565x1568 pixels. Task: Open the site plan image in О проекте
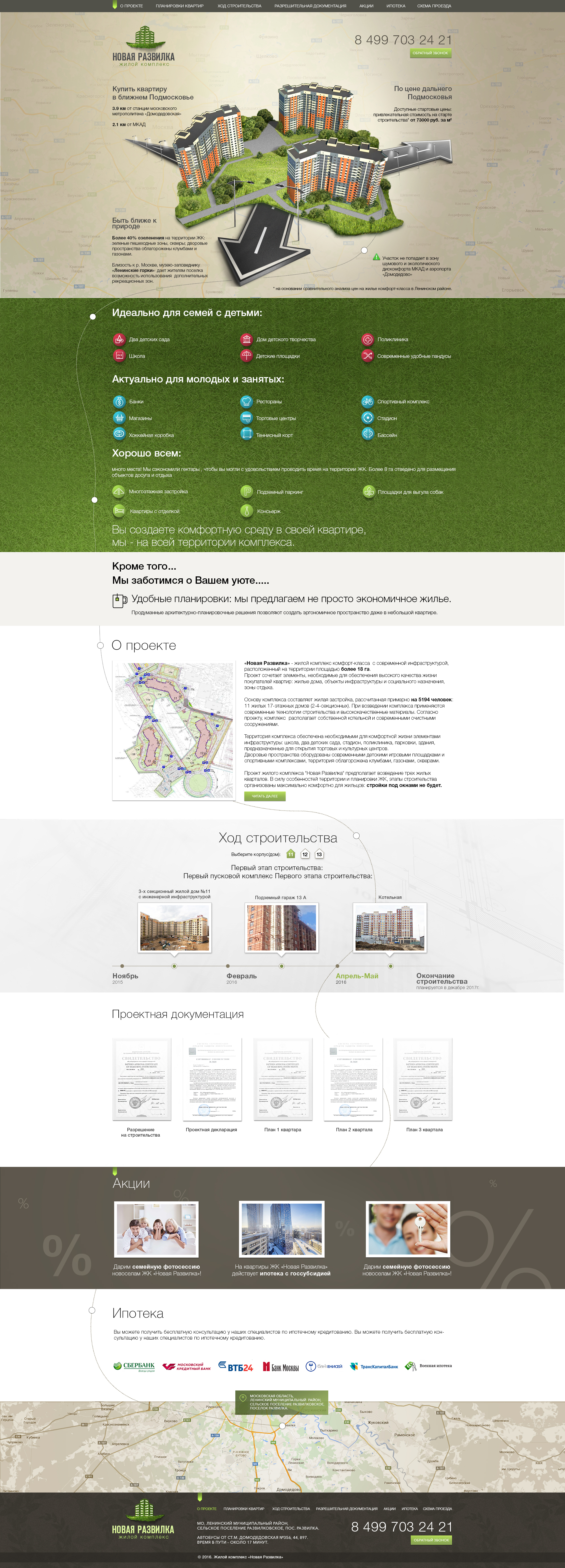pos(173,731)
